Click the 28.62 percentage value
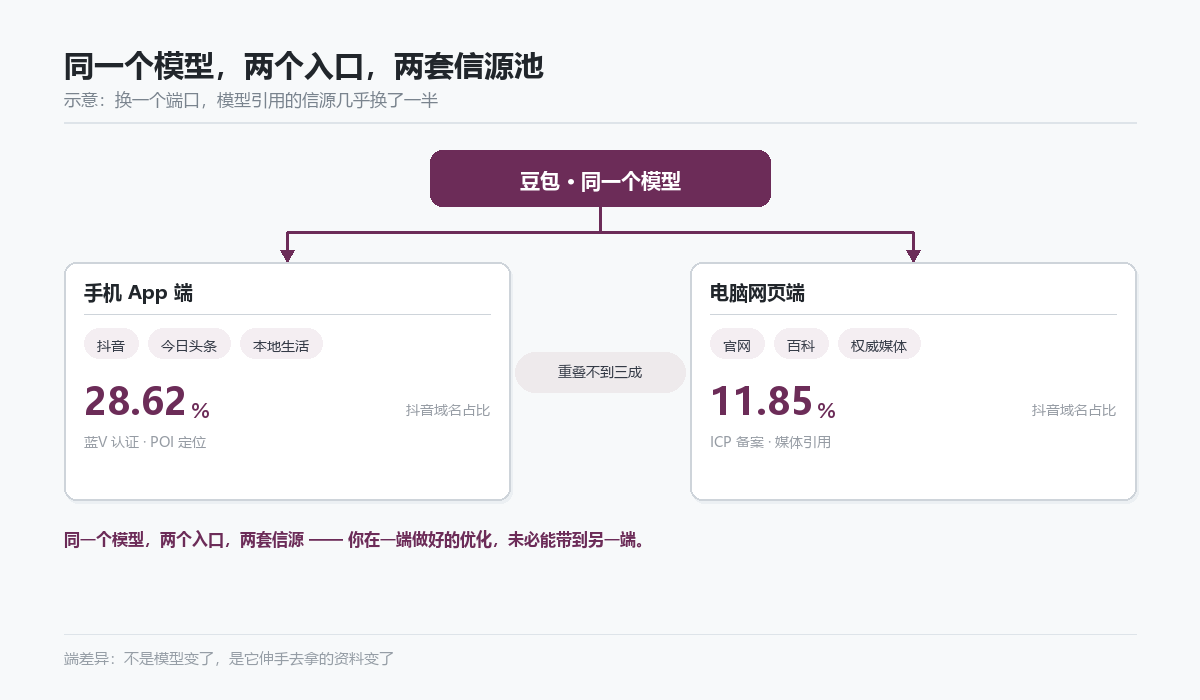The height and width of the screenshot is (700, 1200). pyautogui.click(x=147, y=401)
